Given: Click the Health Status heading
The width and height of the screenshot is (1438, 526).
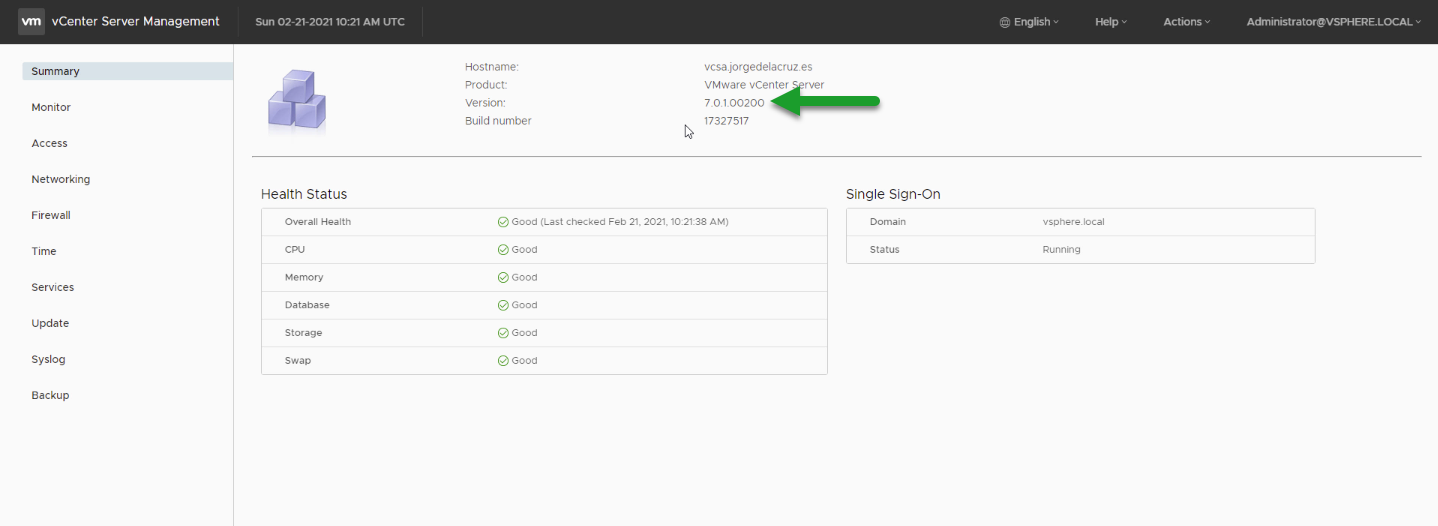Looking at the screenshot, I should click(304, 194).
